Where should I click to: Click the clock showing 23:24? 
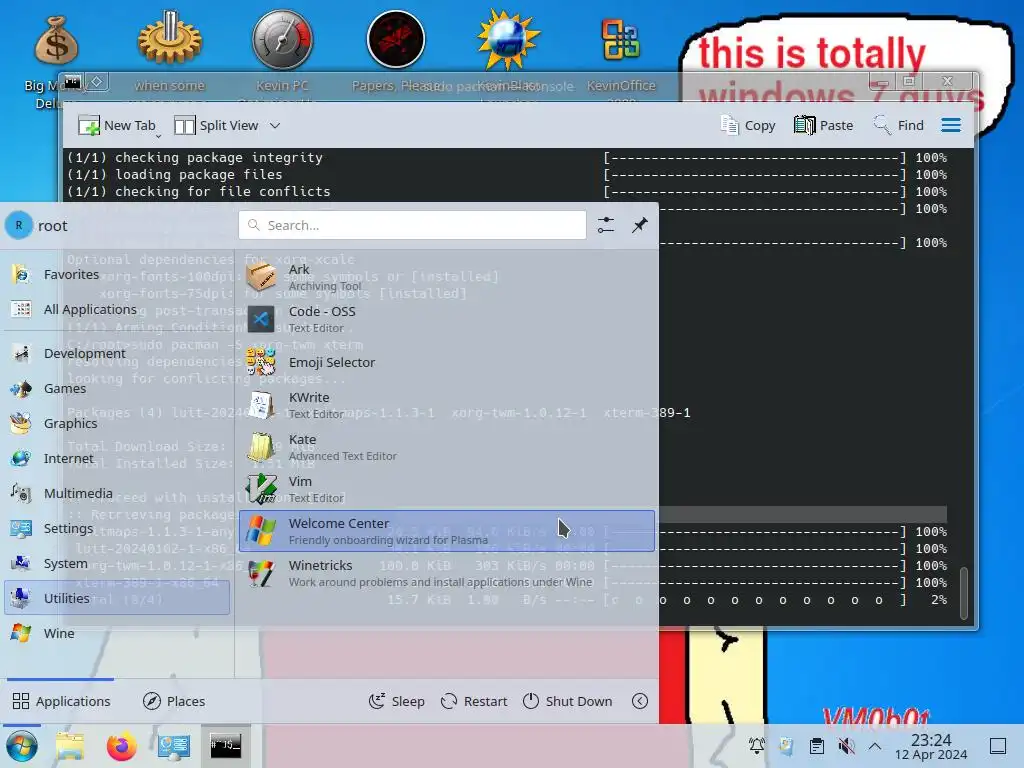(x=931, y=746)
